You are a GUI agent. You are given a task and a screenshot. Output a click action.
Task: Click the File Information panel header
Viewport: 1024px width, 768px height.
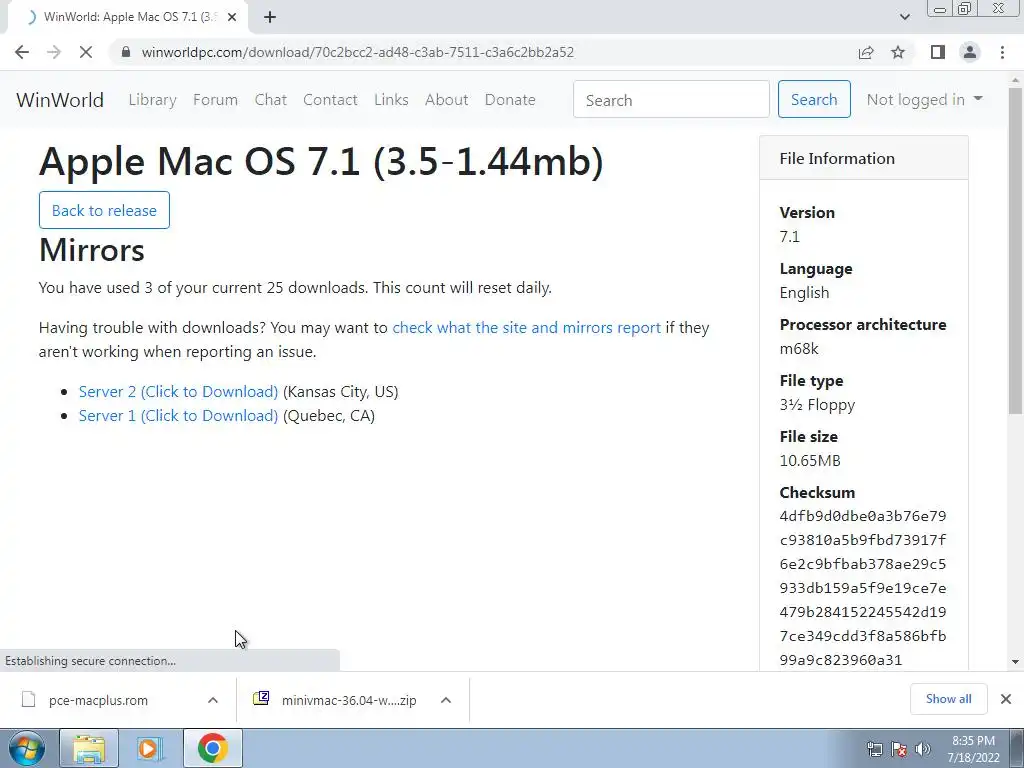coord(863,158)
